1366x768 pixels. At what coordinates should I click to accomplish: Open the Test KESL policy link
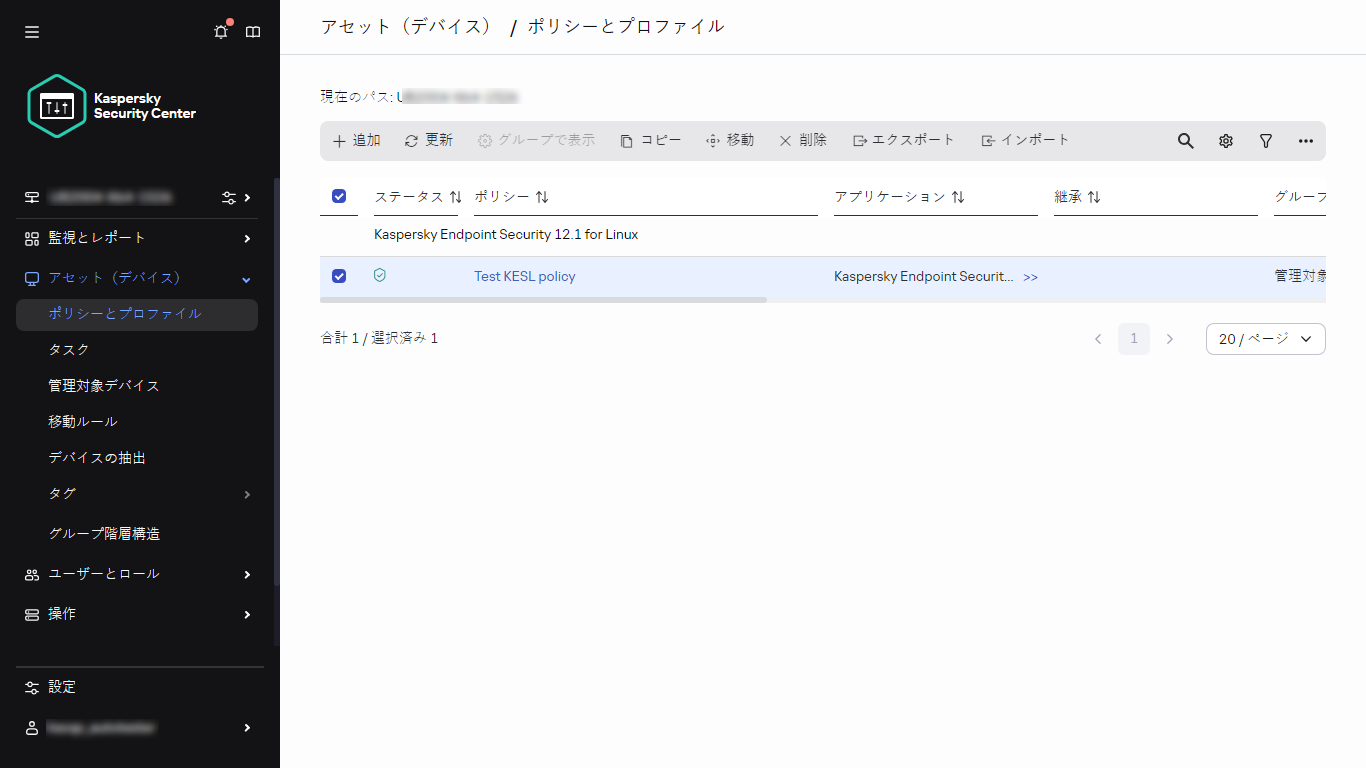click(x=524, y=275)
